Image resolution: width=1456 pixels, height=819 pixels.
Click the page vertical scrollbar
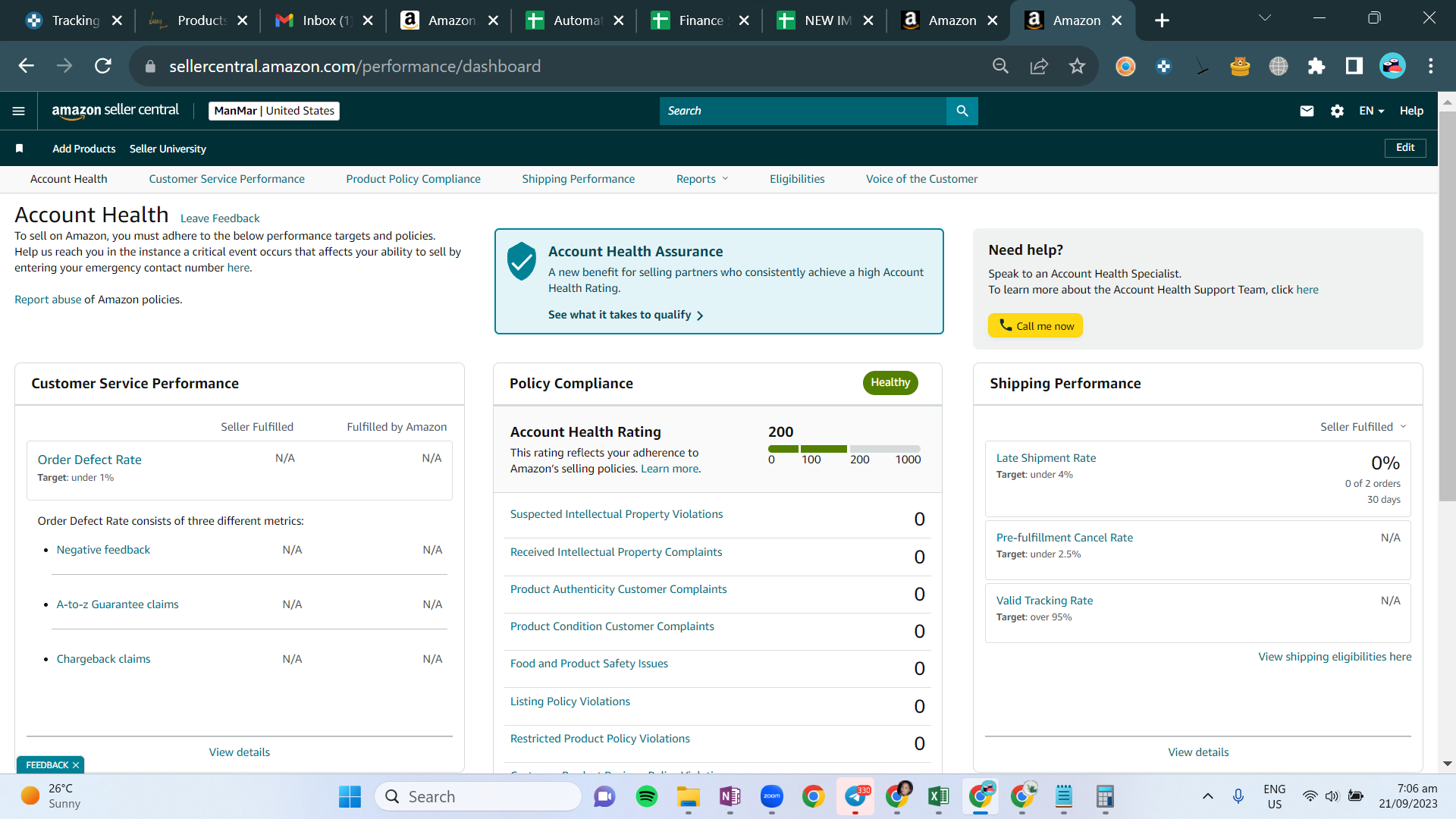tap(1447, 307)
